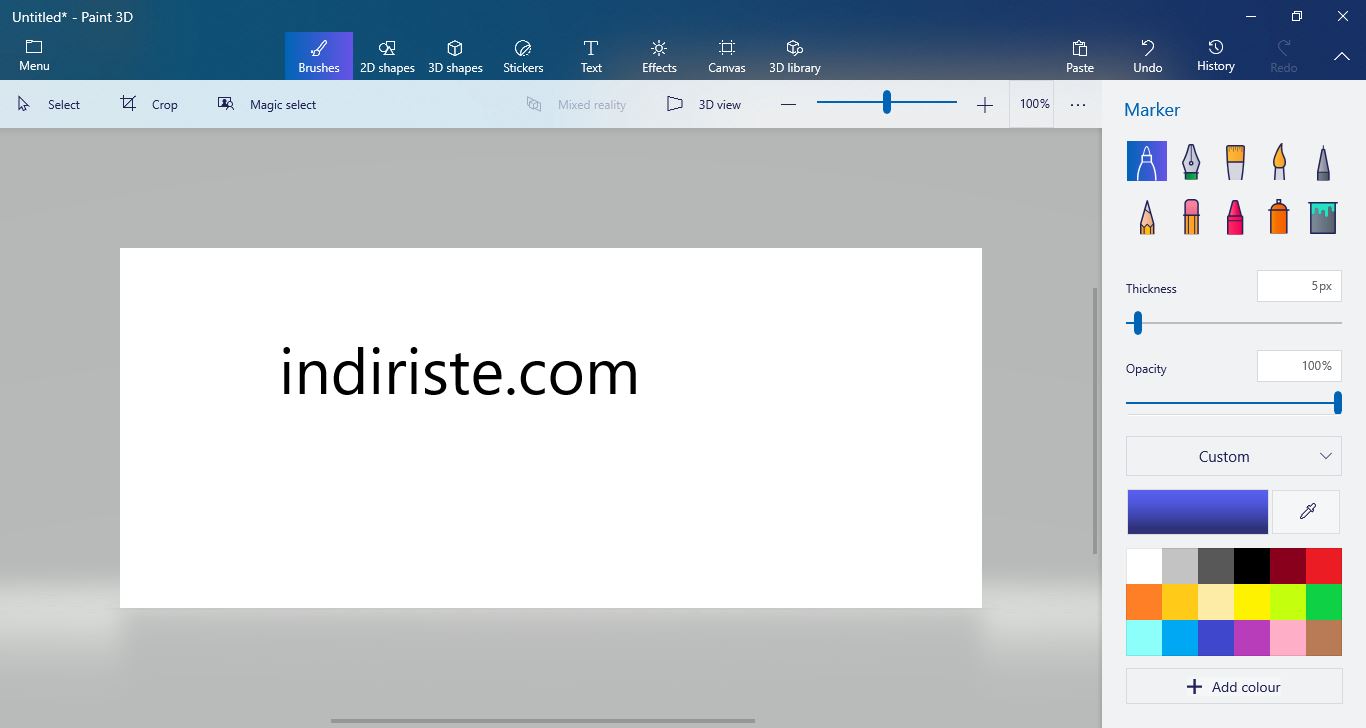Activate the Crop tool
Viewport: 1366px width, 728px height.
tap(149, 104)
